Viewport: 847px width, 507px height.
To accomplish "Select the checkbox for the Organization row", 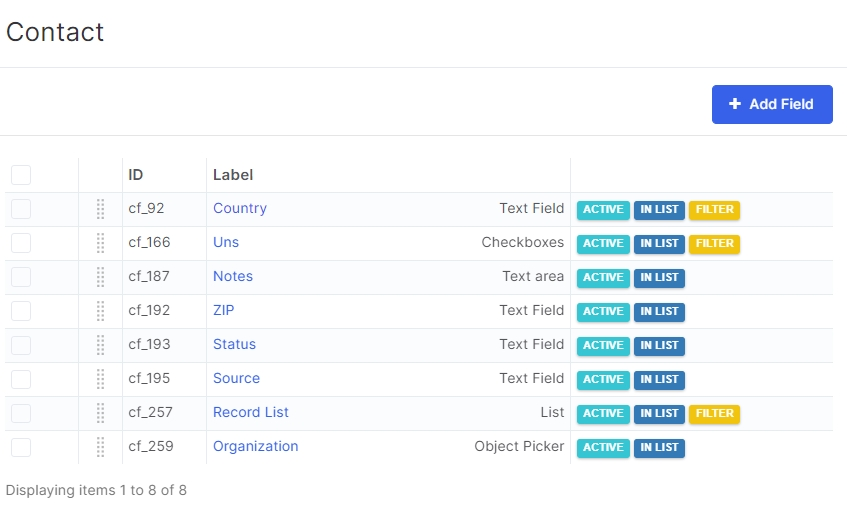I will 21,447.
